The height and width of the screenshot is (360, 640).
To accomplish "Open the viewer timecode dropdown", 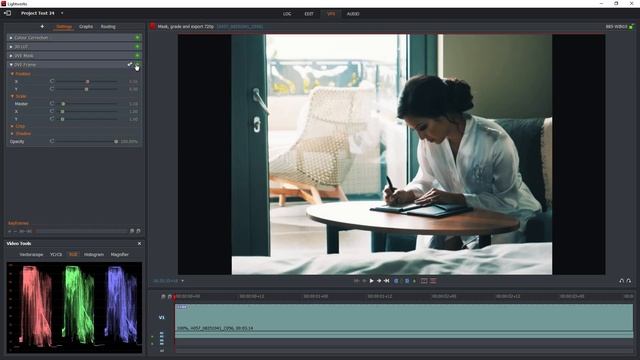I will [182, 281].
